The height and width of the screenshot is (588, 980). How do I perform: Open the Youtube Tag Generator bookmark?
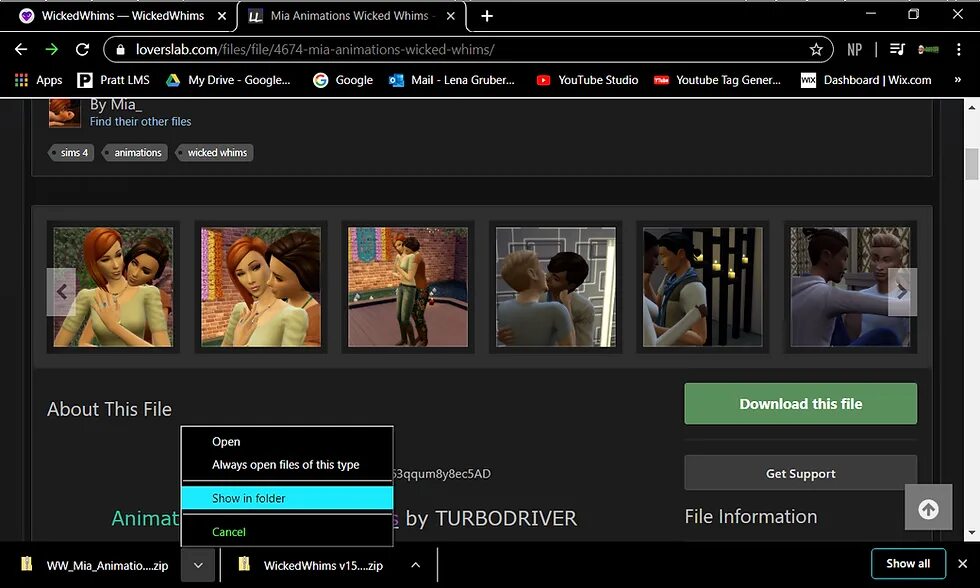718,80
